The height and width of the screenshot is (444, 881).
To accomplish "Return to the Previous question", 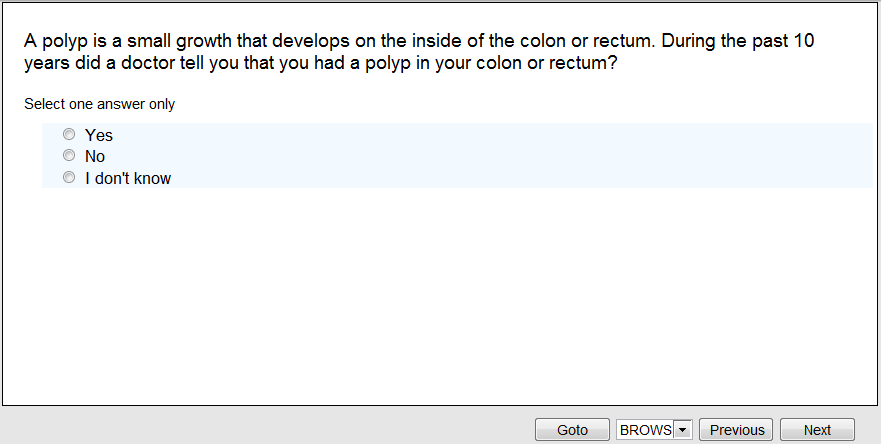I will [737, 430].
